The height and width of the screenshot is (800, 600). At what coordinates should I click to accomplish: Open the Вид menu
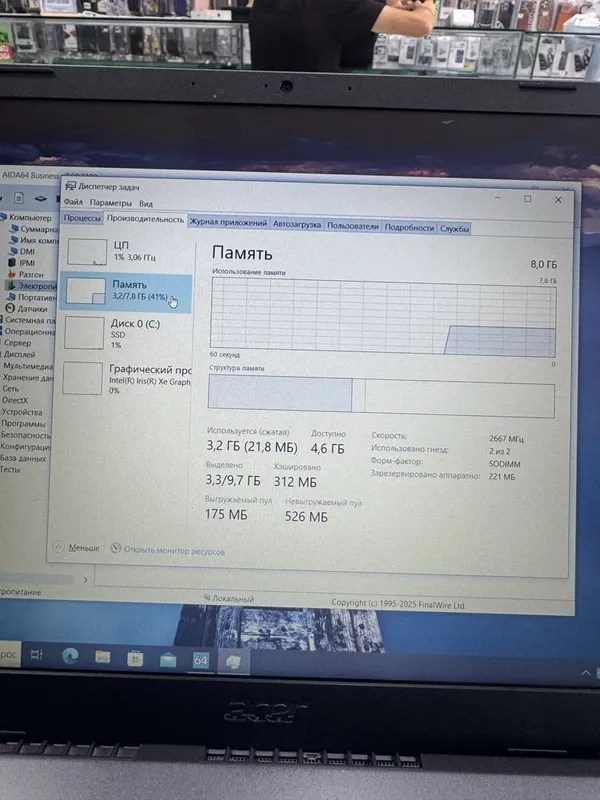(146, 203)
